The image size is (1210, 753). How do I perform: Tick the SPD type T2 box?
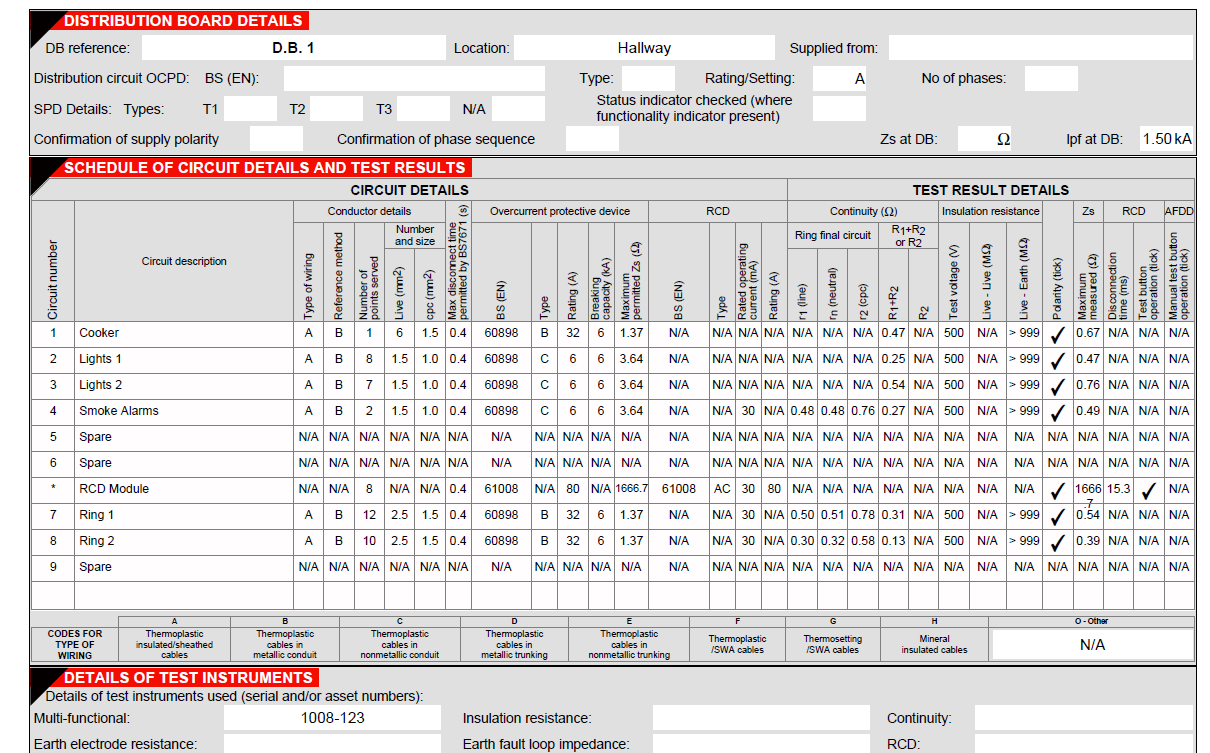[x=336, y=109]
